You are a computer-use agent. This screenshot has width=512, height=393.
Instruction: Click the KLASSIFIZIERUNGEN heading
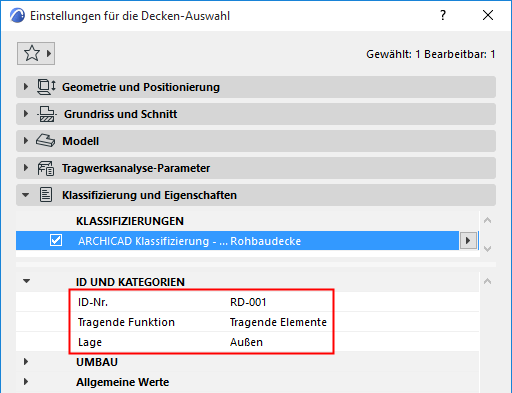coord(130,221)
